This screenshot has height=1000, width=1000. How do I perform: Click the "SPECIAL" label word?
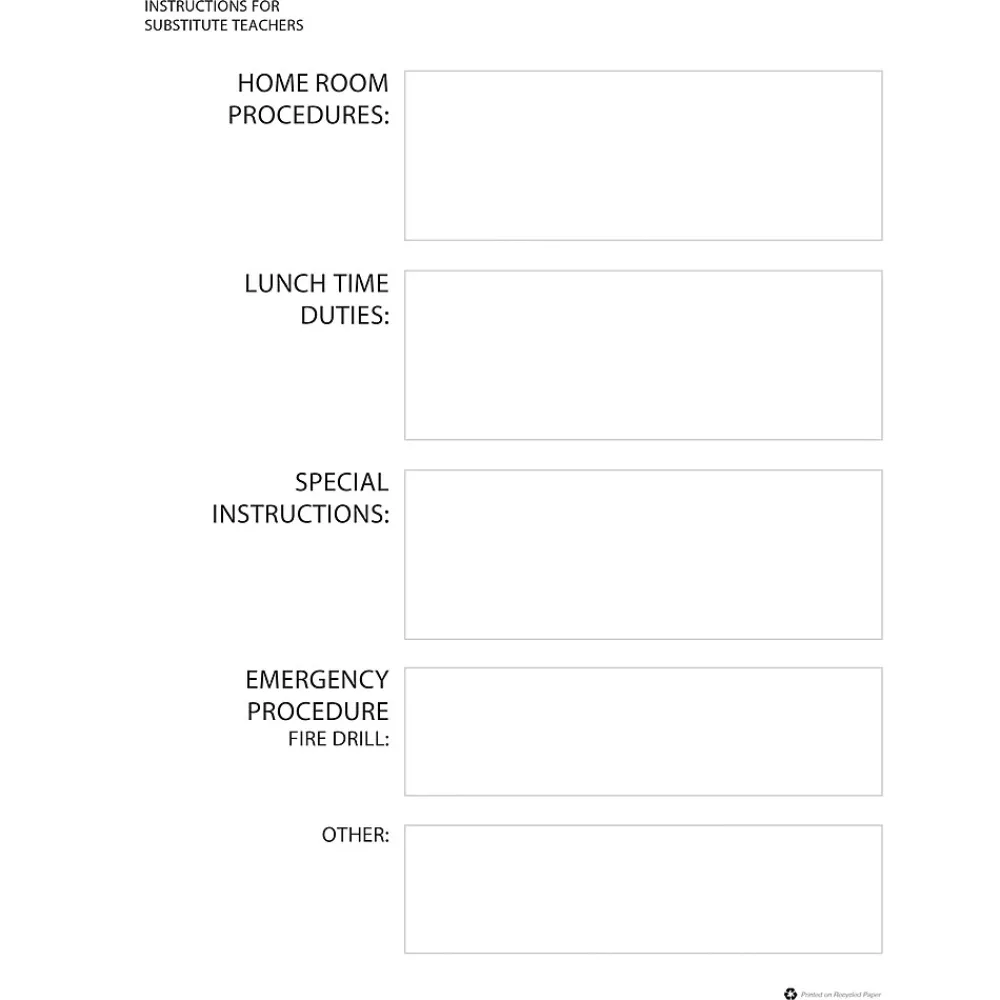point(341,482)
